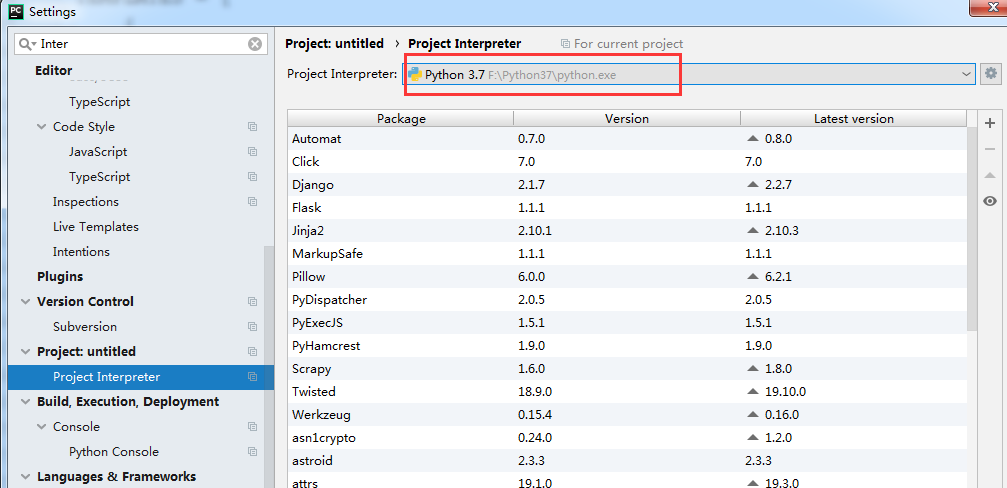Click the search magnifier icon in the filter box
The image size is (1007, 488).
click(28, 44)
